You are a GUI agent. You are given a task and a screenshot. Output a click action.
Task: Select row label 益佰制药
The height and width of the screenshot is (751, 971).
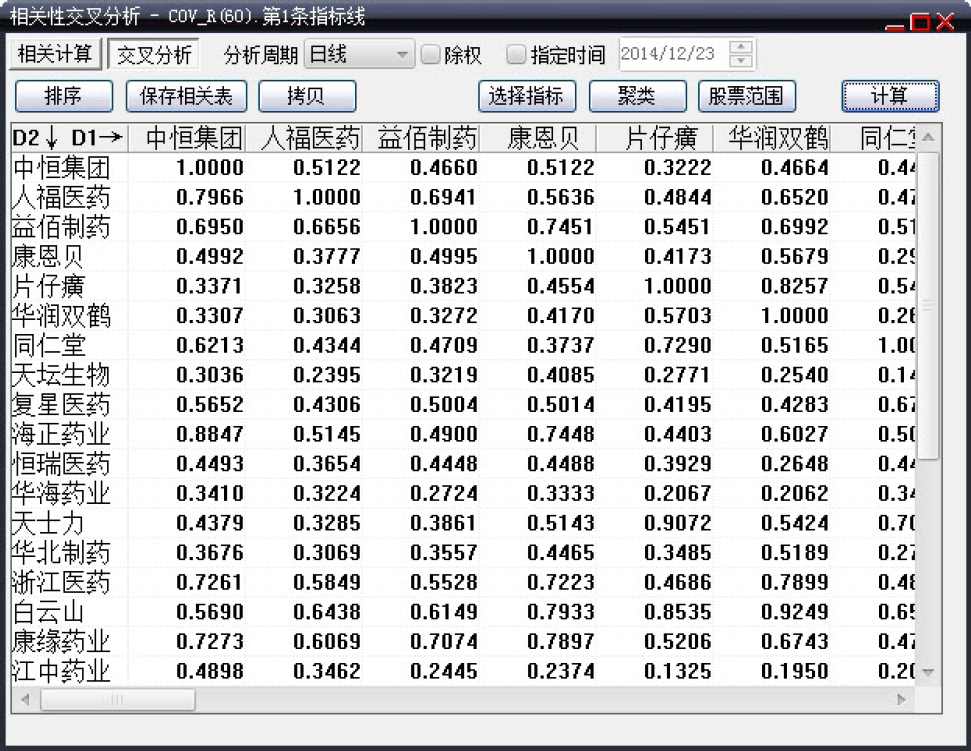(x=61, y=227)
